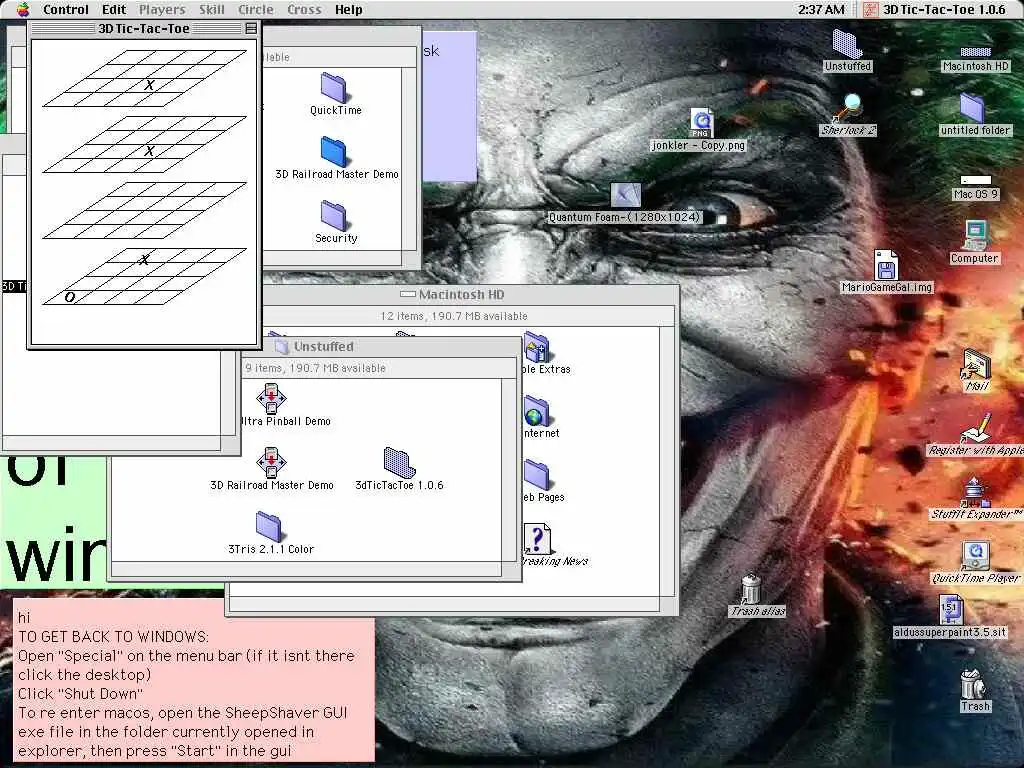The width and height of the screenshot is (1024, 768).
Task: Click the O mark on the bottom board
Action: pos(69,297)
